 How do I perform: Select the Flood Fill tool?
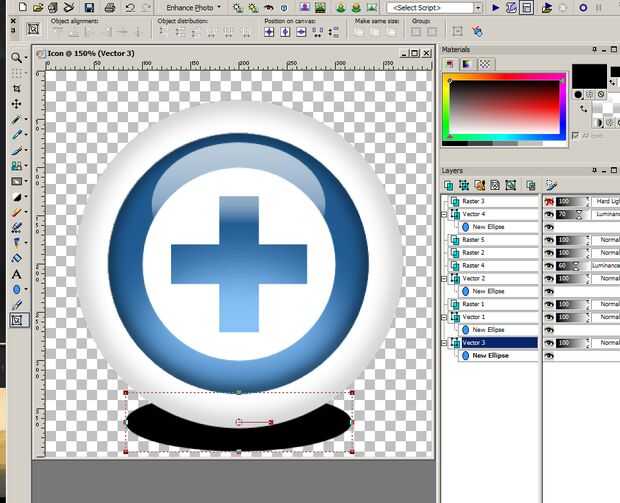pyautogui.click(x=16, y=259)
